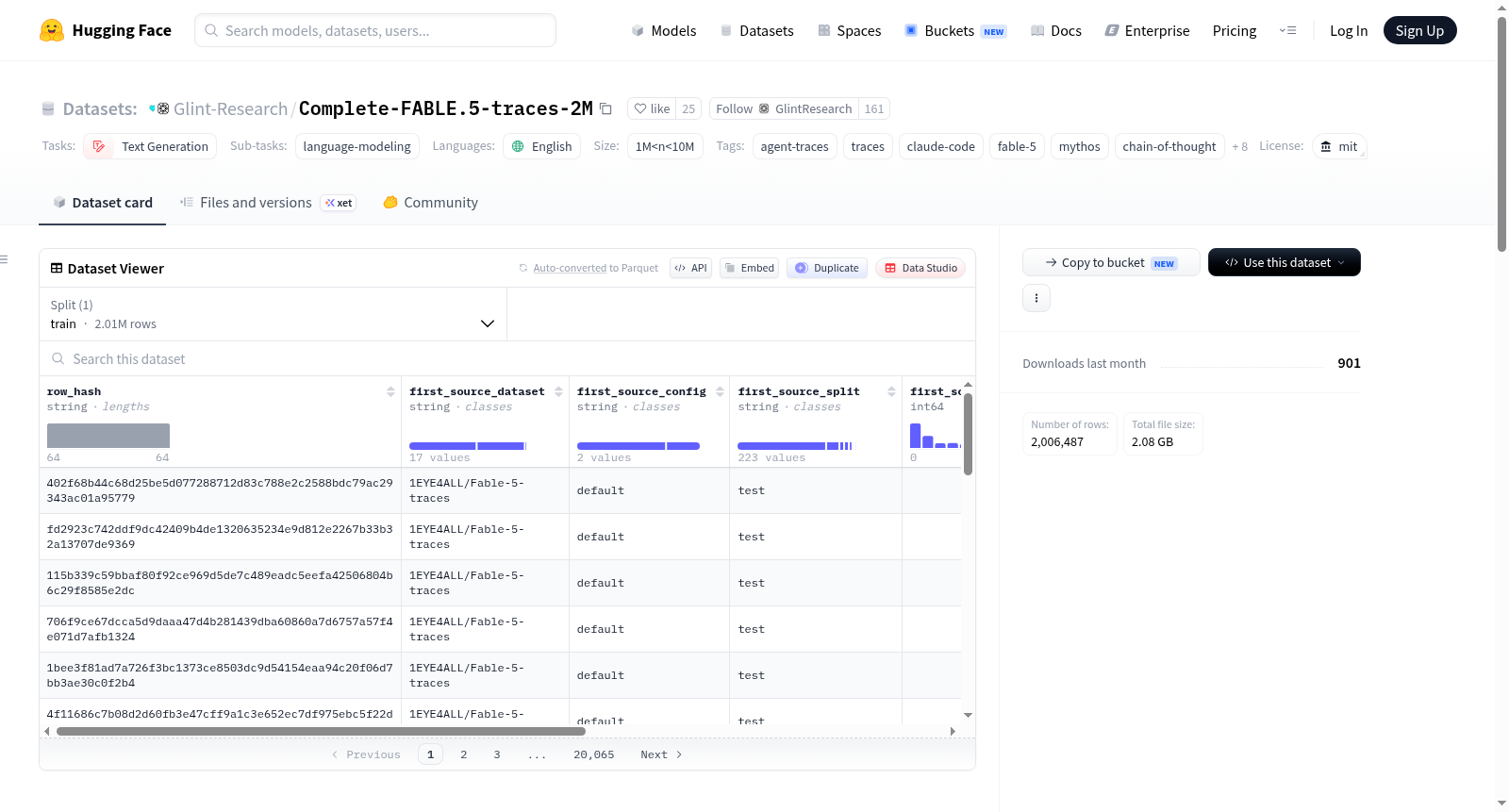Sort by the row_hash column icon
The width and height of the screenshot is (1509, 812).
[390, 391]
